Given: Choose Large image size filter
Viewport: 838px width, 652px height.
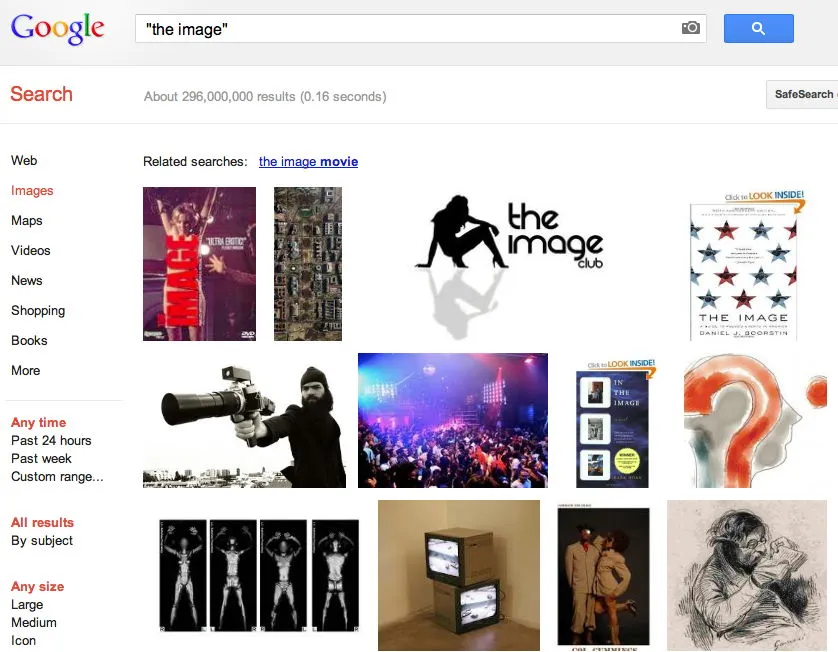Looking at the screenshot, I should [27, 604].
